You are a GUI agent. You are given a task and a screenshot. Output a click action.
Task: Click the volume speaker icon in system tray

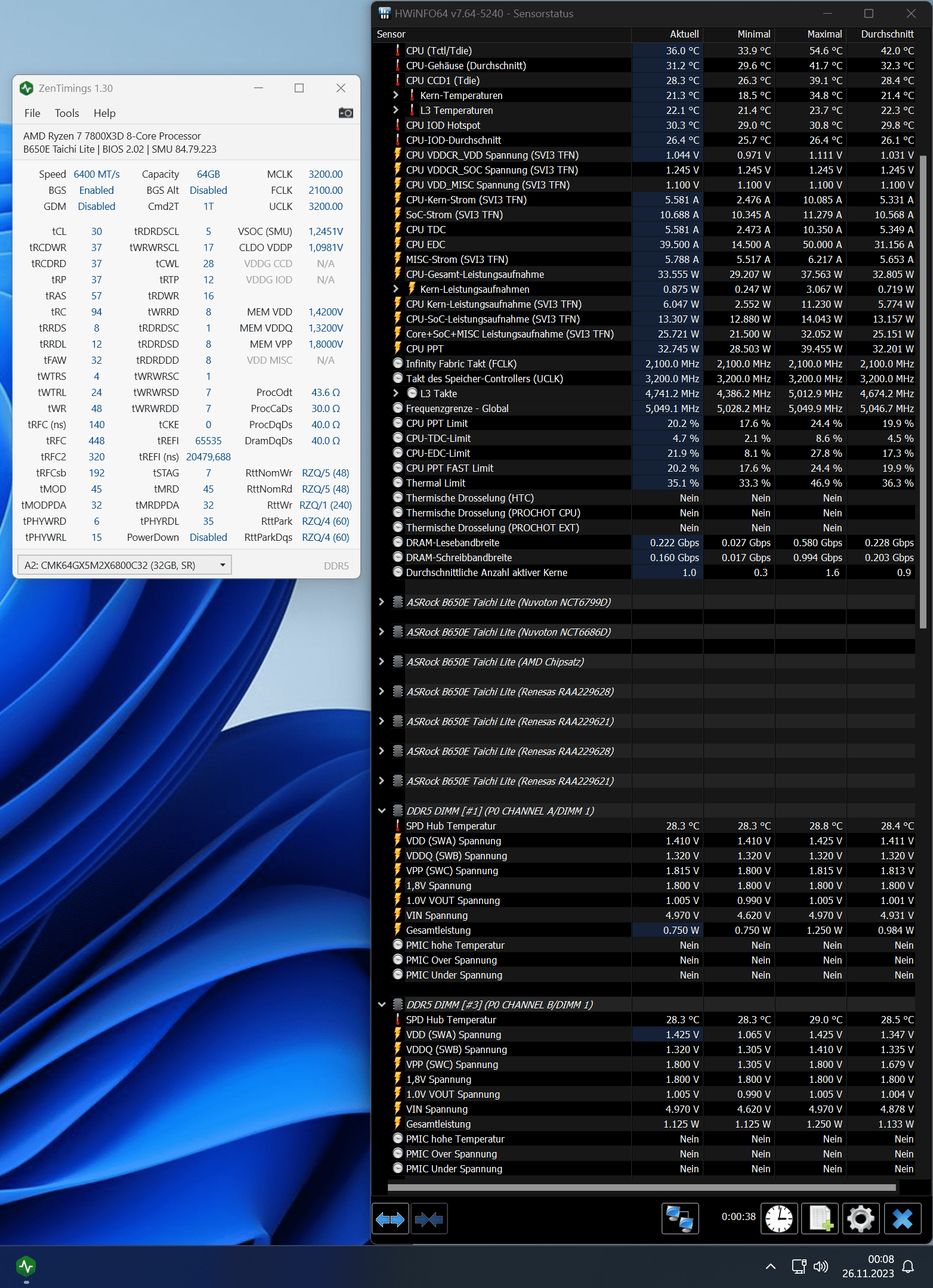[x=821, y=1266]
